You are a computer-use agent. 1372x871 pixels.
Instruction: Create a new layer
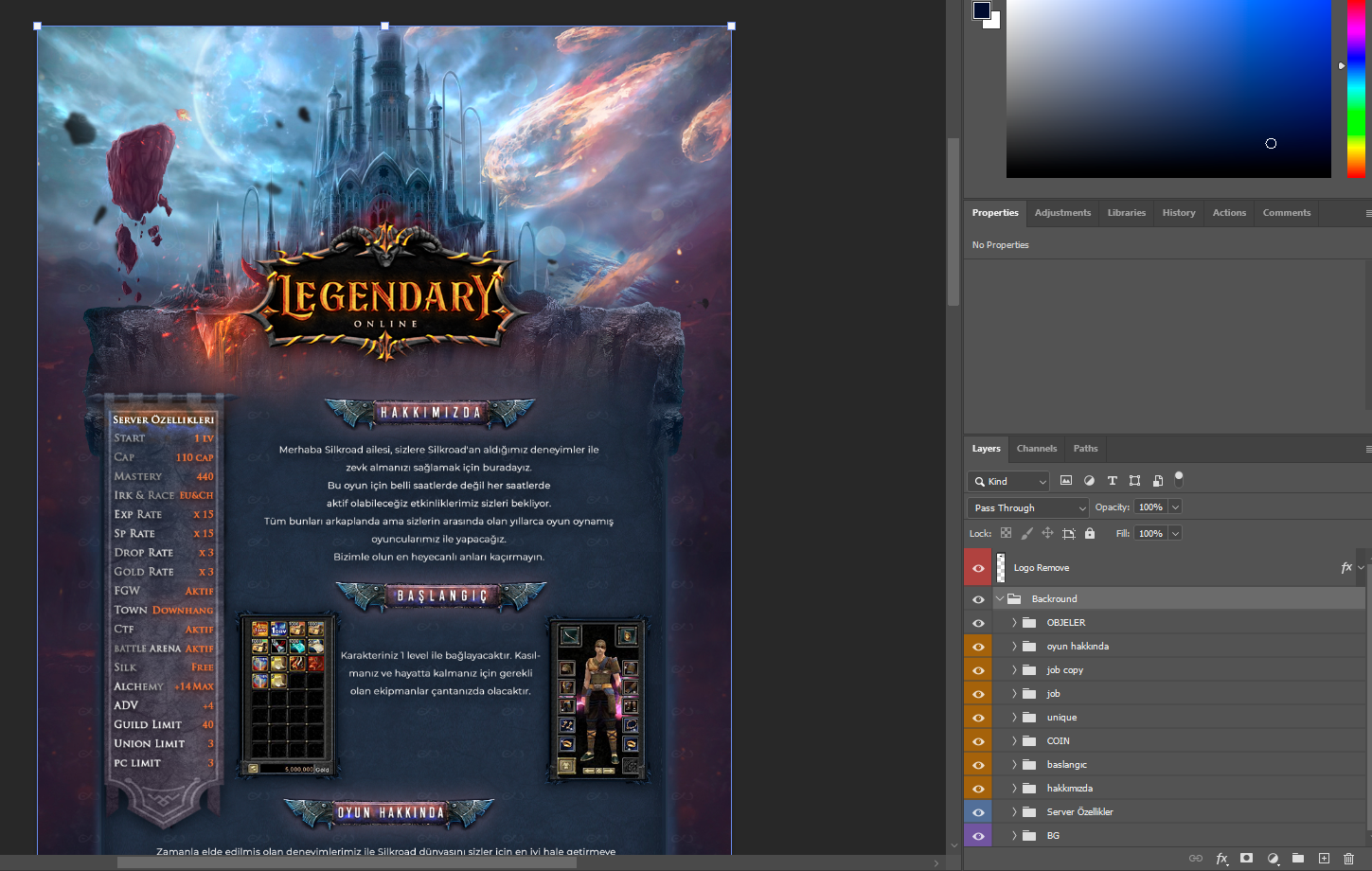click(1324, 859)
